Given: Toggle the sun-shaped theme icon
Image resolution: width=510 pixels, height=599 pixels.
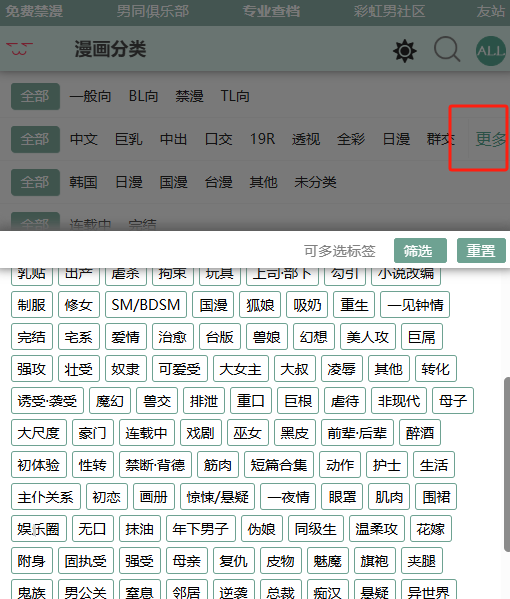Looking at the screenshot, I should [405, 50].
